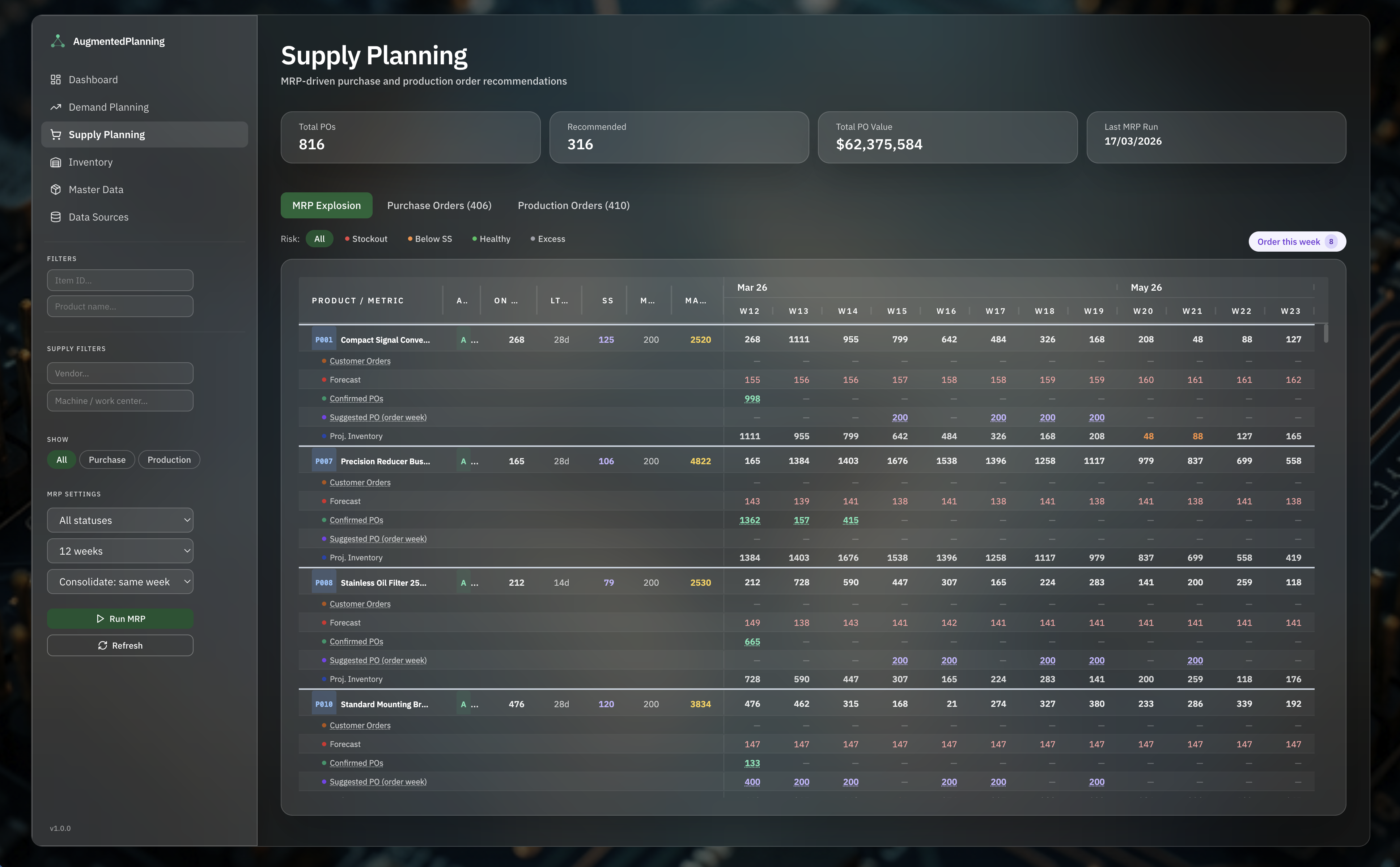Show only Production orders

pyautogui.click(x=169, y=459)
